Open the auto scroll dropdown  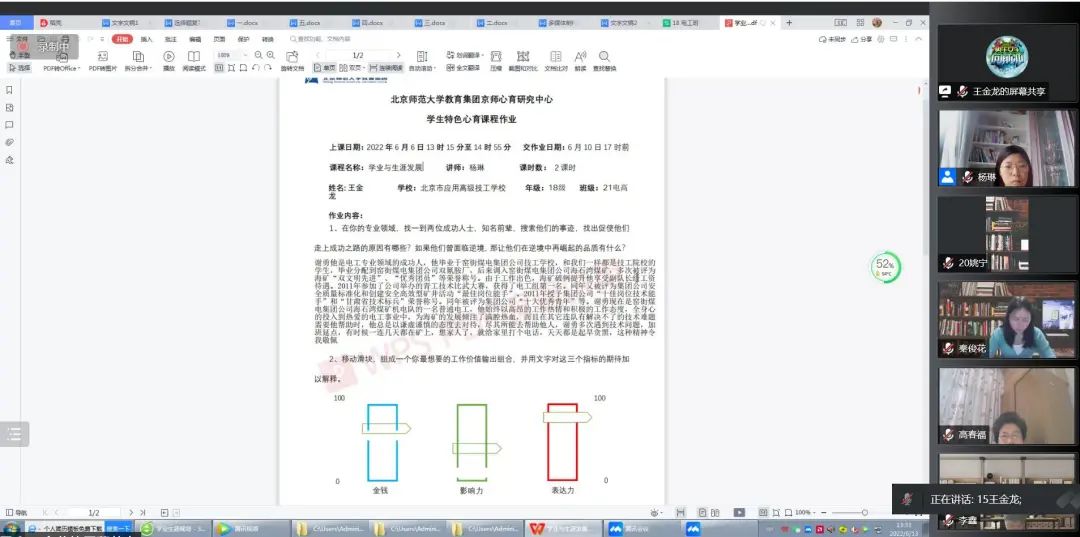click(422, 68)
